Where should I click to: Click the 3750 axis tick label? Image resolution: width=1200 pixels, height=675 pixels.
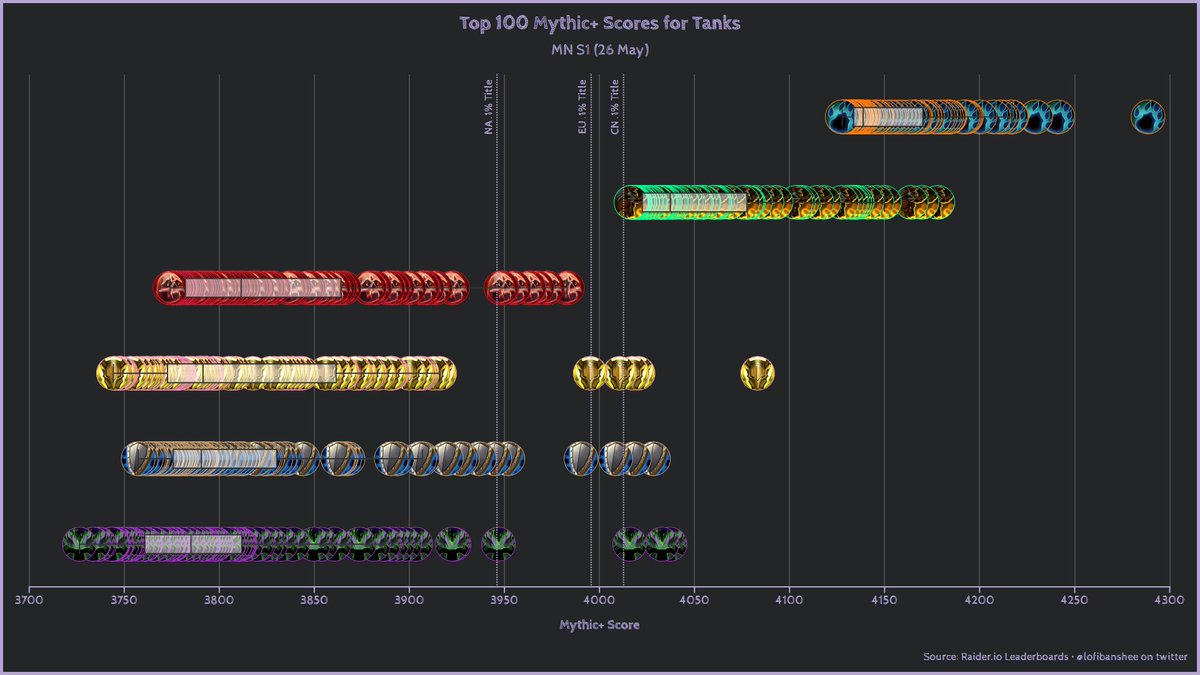[124, 599]
